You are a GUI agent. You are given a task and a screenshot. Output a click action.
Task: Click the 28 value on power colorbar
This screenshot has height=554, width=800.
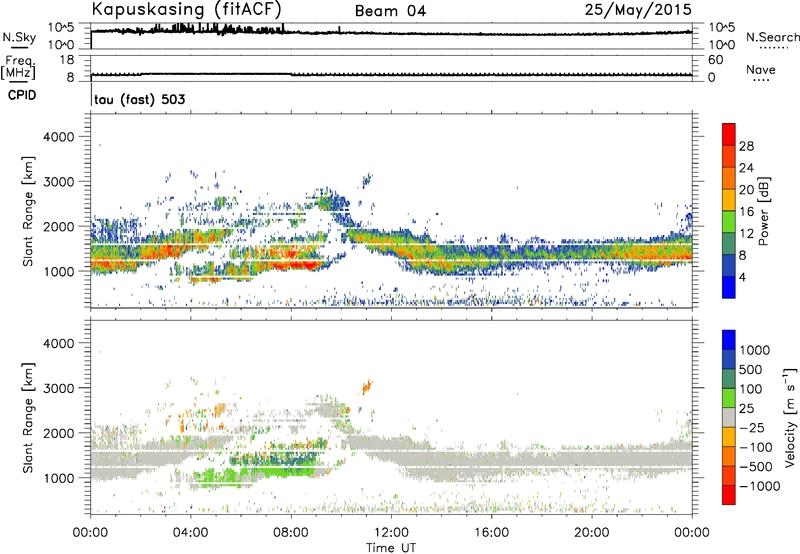746,146
